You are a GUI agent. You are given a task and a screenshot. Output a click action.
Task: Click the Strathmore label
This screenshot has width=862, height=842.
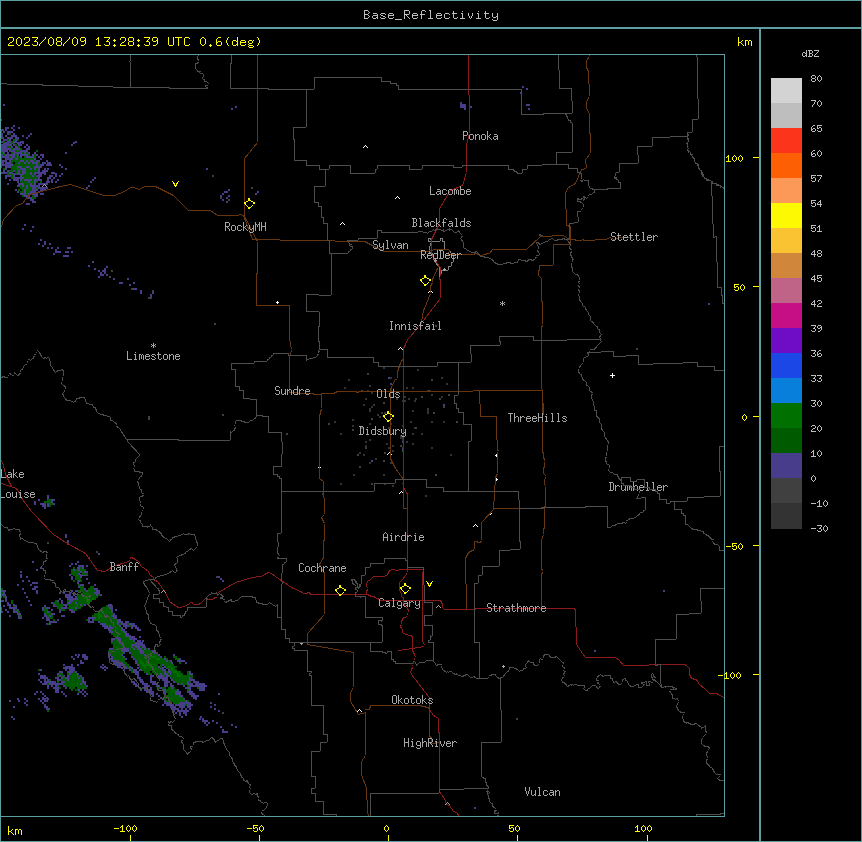pyautogui.click(x=516, y=608)
